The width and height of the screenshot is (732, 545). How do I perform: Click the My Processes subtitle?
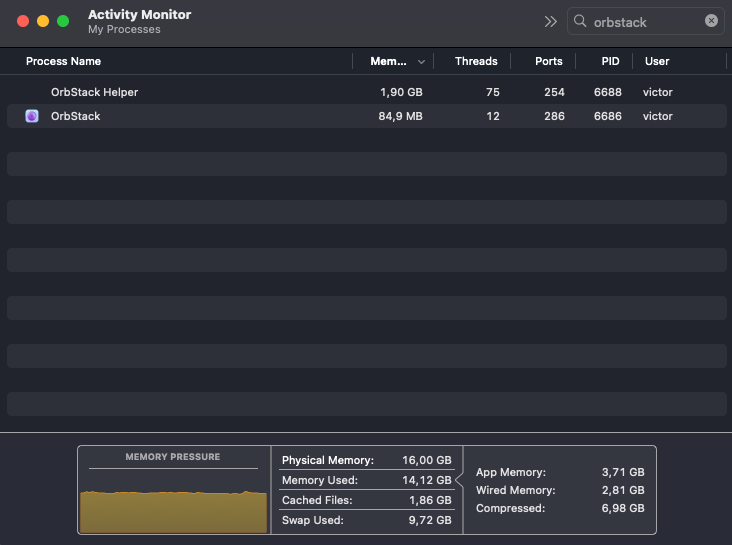click(x=124, y=29)
